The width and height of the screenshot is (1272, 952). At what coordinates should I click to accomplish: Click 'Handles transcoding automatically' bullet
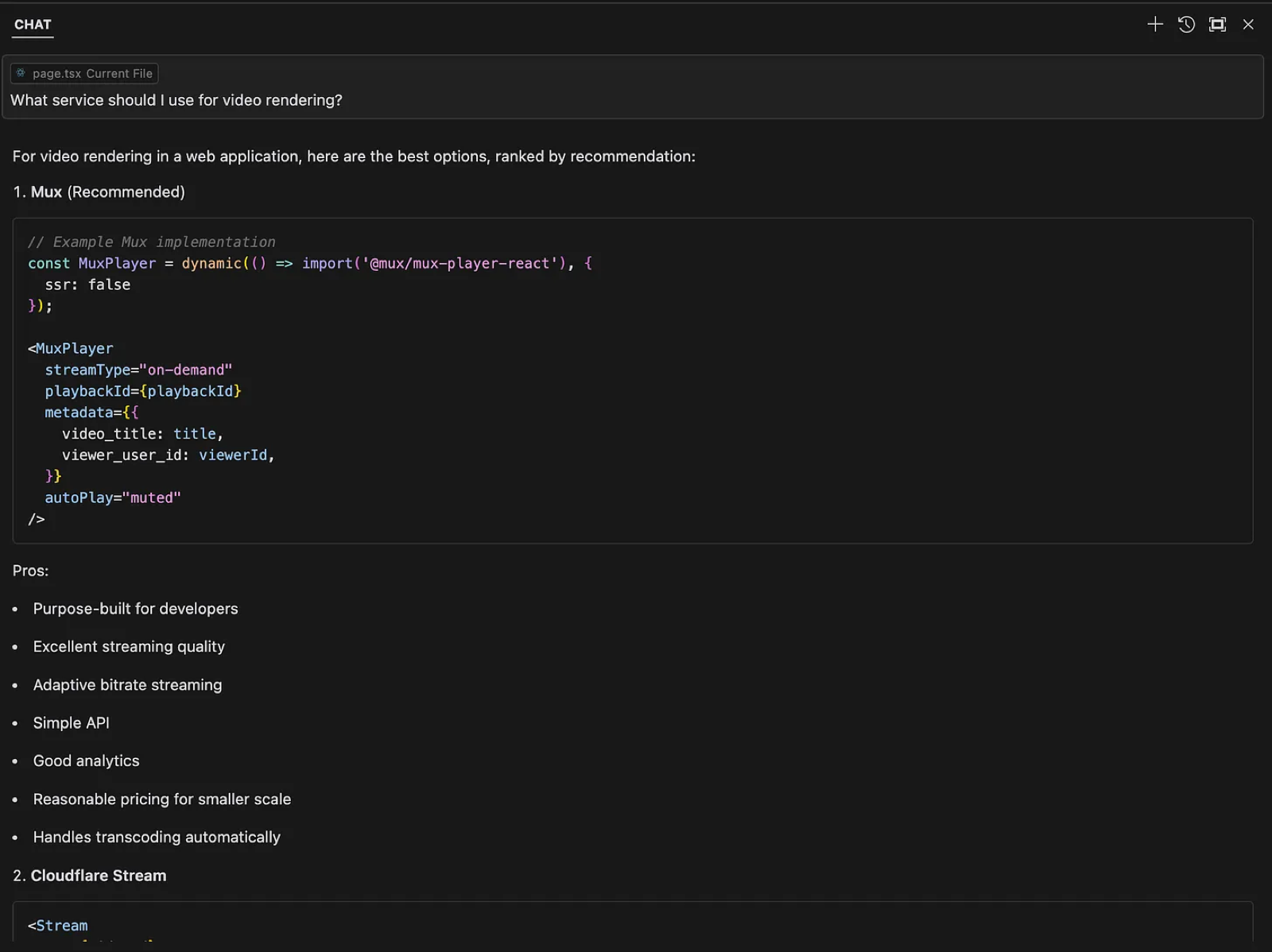pyautogui.click(x=157, y=838)
